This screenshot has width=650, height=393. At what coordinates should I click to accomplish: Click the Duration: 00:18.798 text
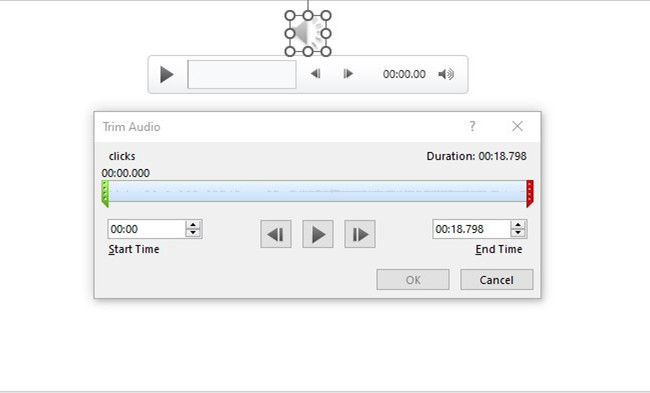pos(477,156)
